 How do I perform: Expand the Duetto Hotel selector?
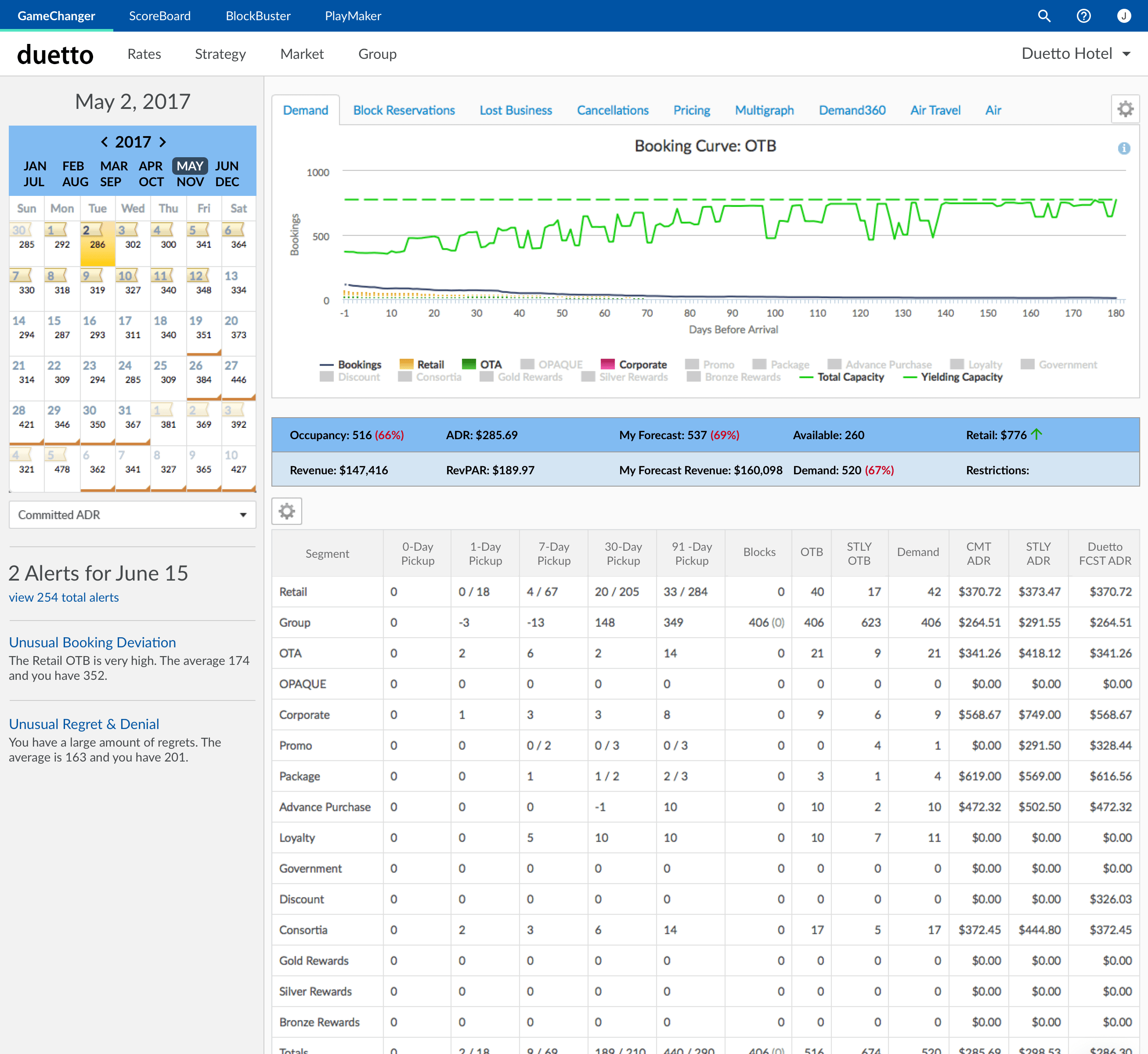coord(1076,54)
